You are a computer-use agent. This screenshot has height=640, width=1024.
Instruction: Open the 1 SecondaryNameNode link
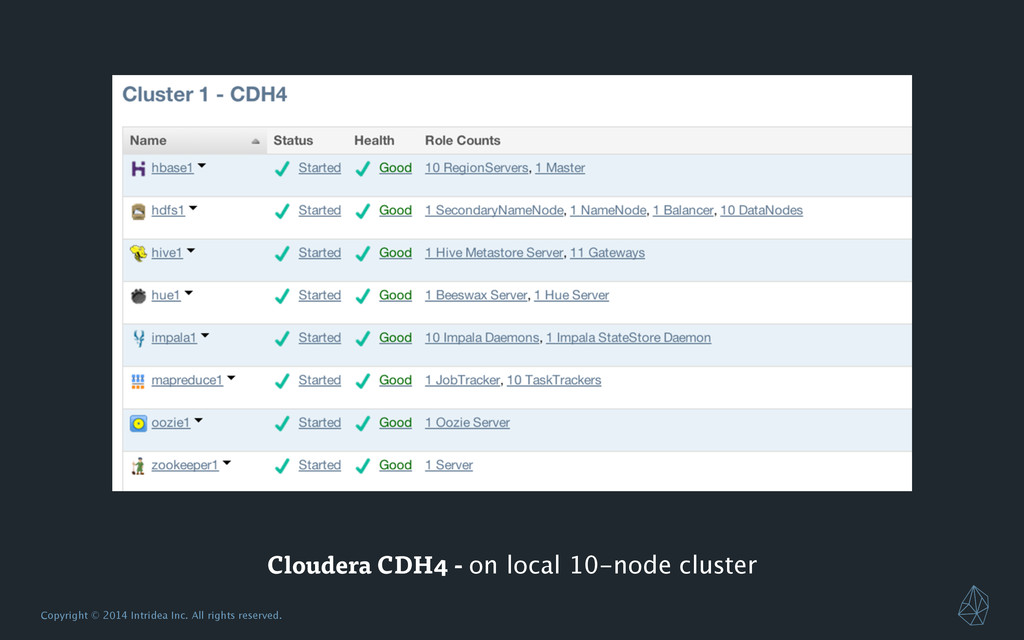click(494, 210)
